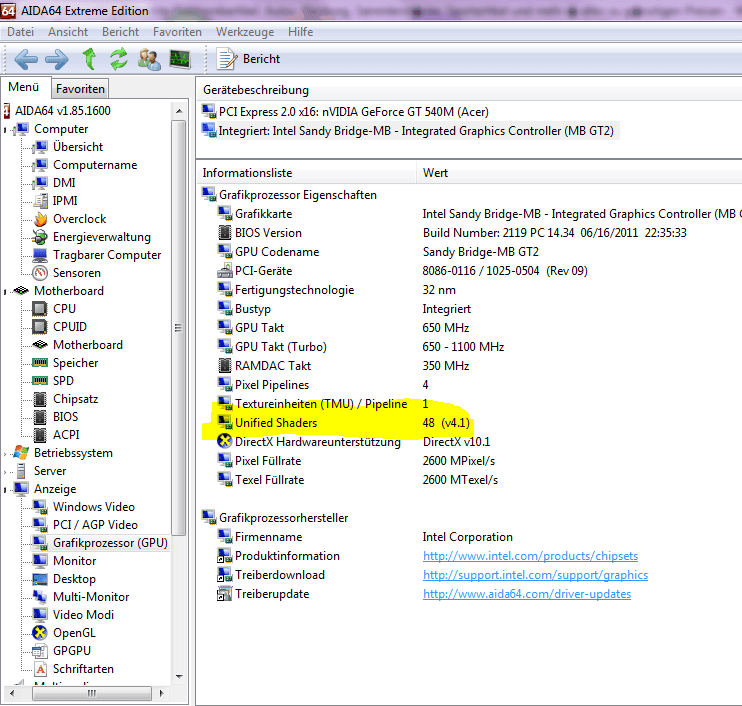The image size is (742, 706).
Task: Click the horizontal scrollbar right arrow
Action: (x=161, y=693)
